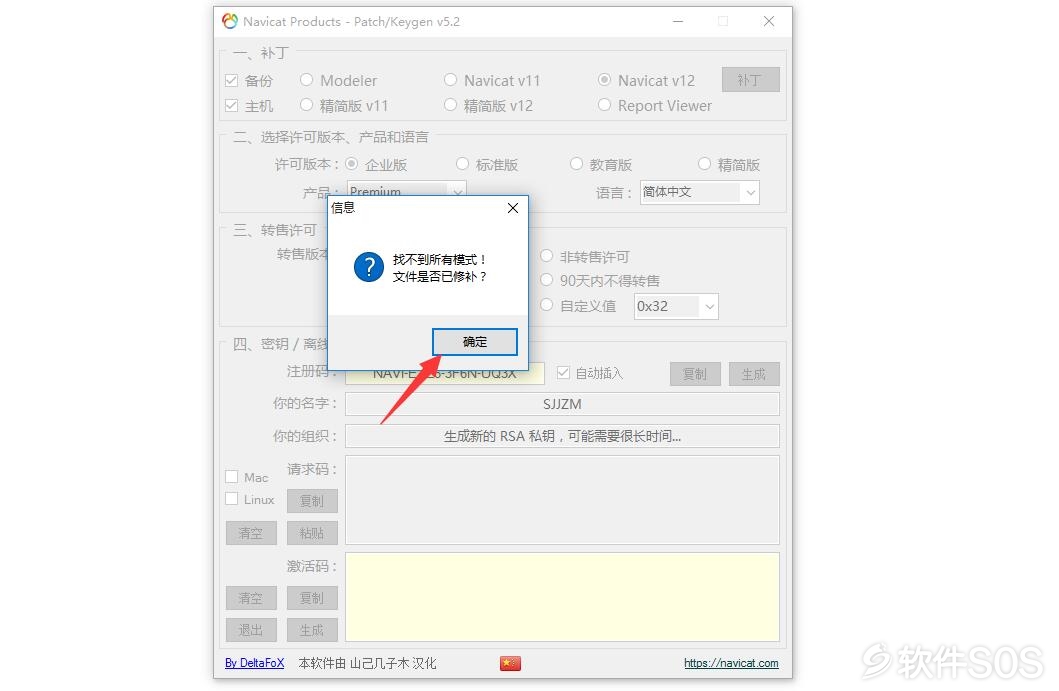Click 复制 next to the 注册码 serial field
This screenshot has height=691, width=1059.
click(x=695, y=374)
